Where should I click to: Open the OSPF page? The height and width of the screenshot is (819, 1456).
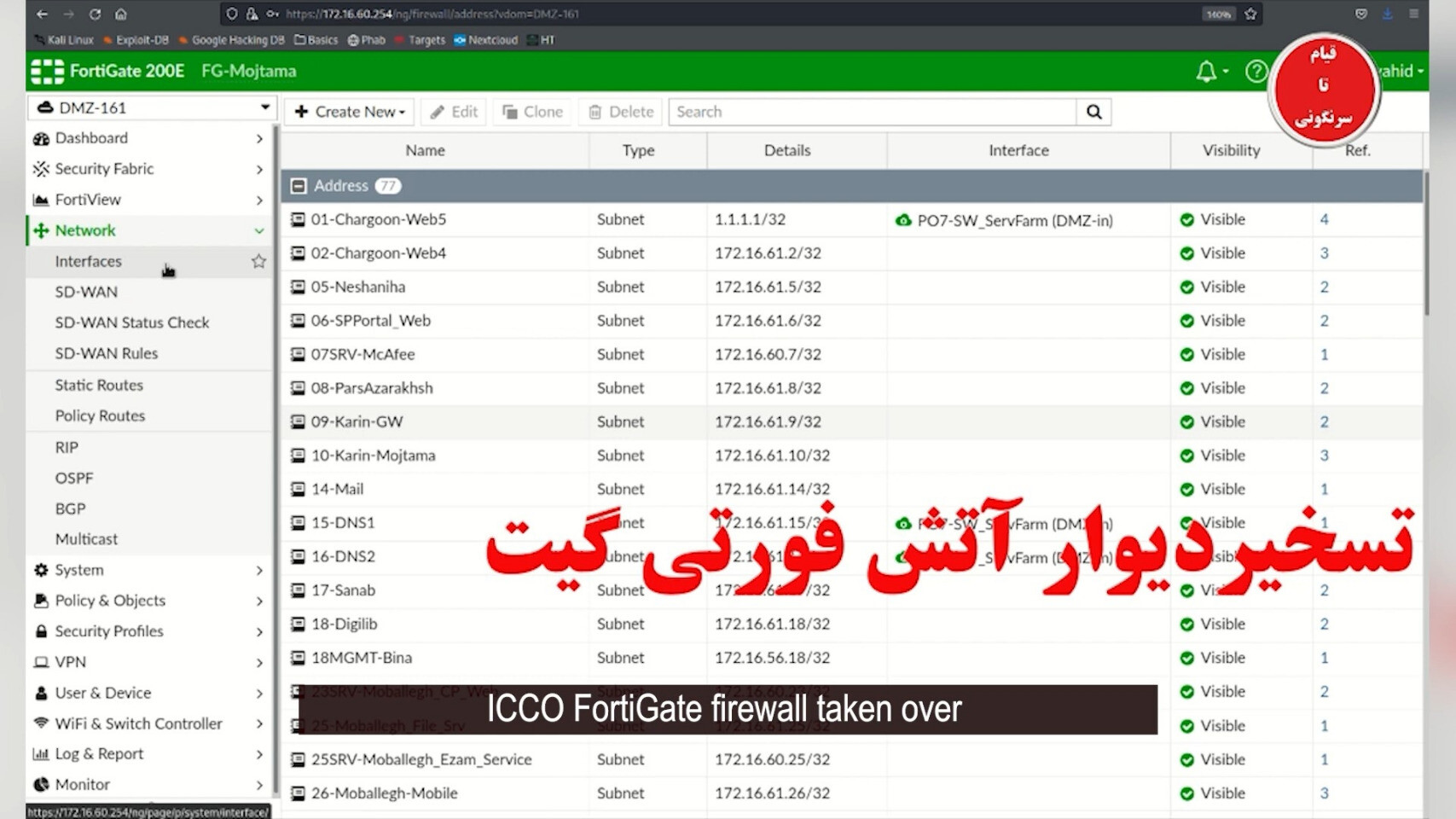pos(74,478)
